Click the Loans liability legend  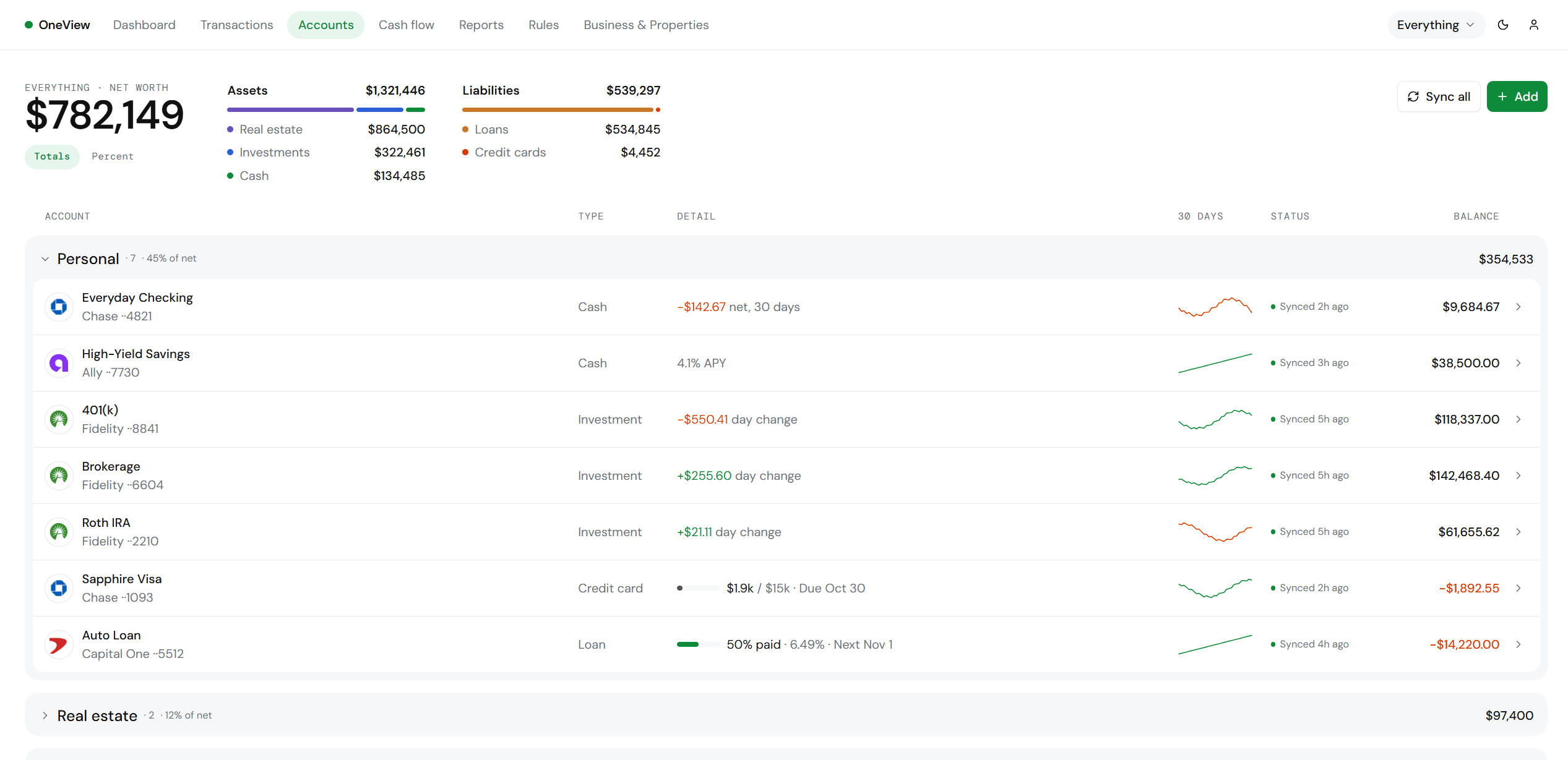pos(561,129)
